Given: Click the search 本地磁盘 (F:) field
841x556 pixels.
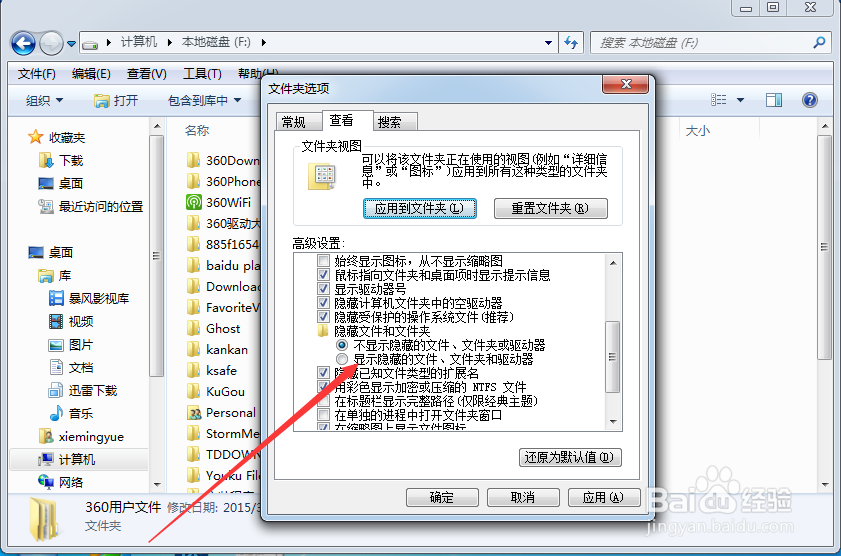Looking at the screenshot, I should [x=711, y=42].
